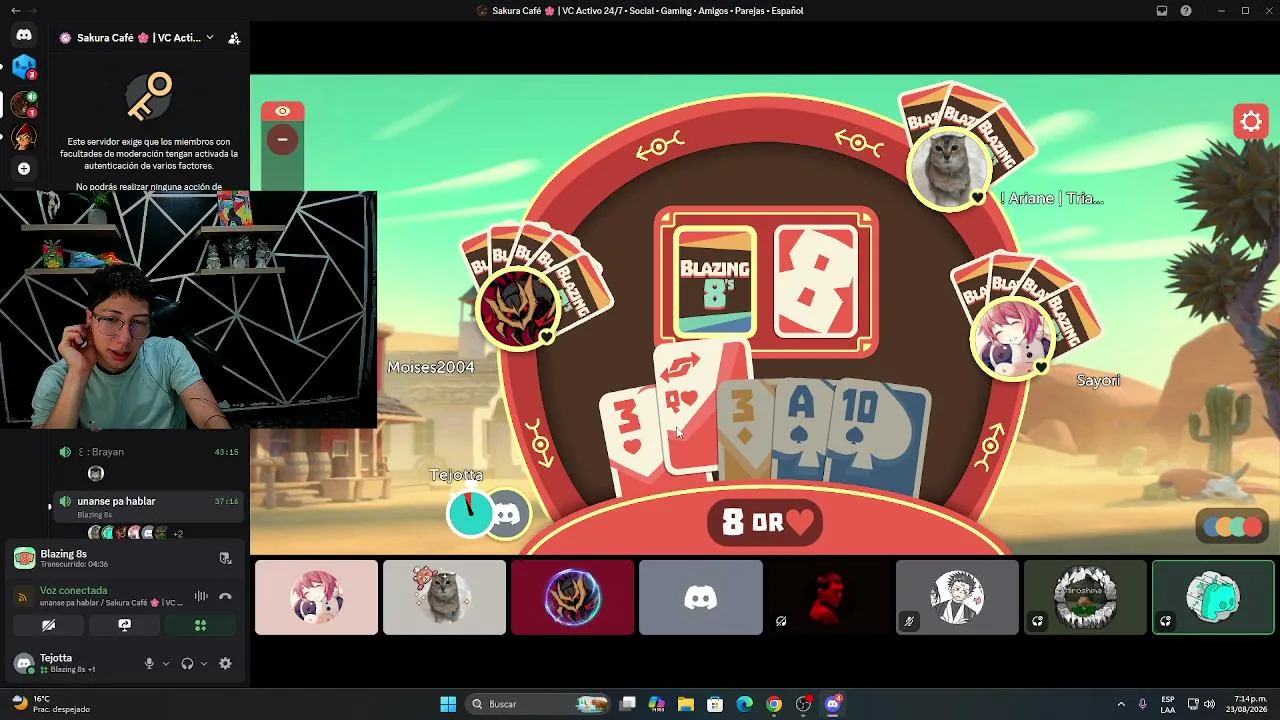This screenshot has width=1280, height=720.
Task: Open the black-and-white manga avatar tile
Action: tap(957, 597)
